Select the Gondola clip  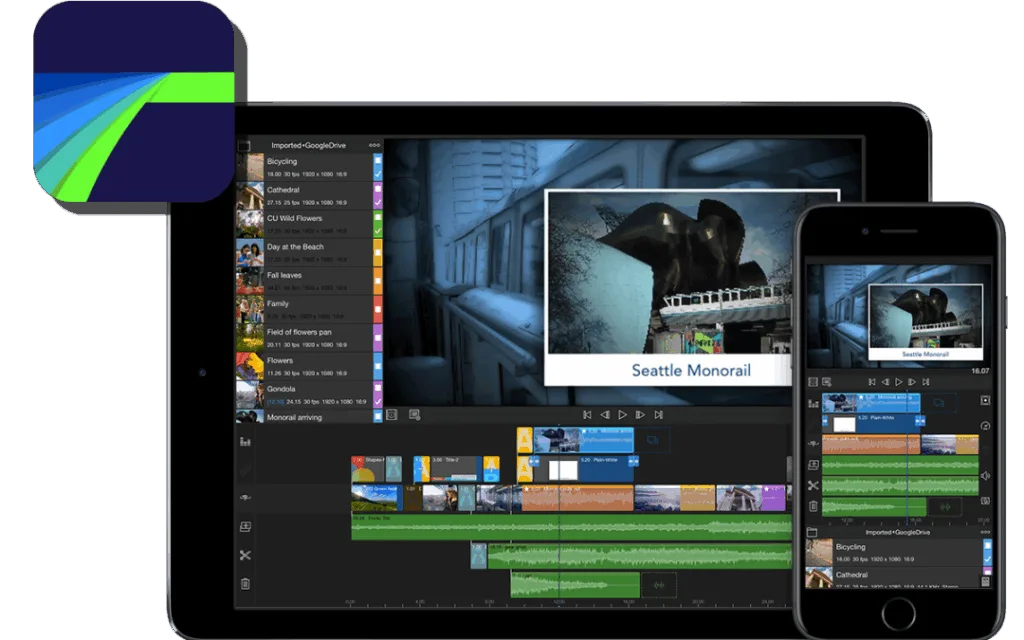coord(309,394)
